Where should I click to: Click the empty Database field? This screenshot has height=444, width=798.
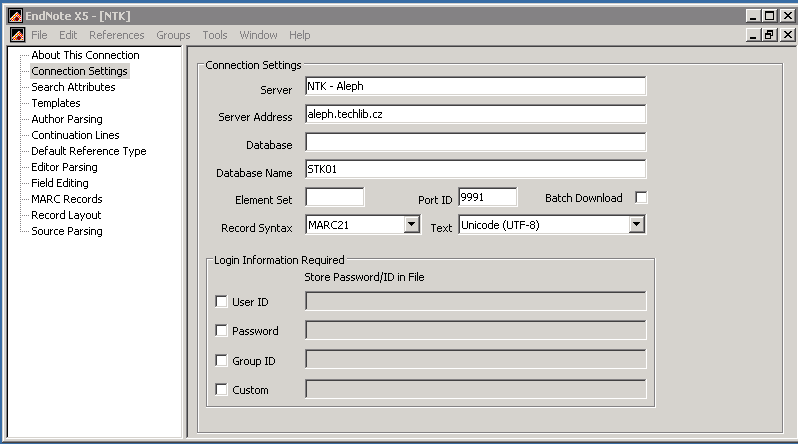click(x=475, y=142)
